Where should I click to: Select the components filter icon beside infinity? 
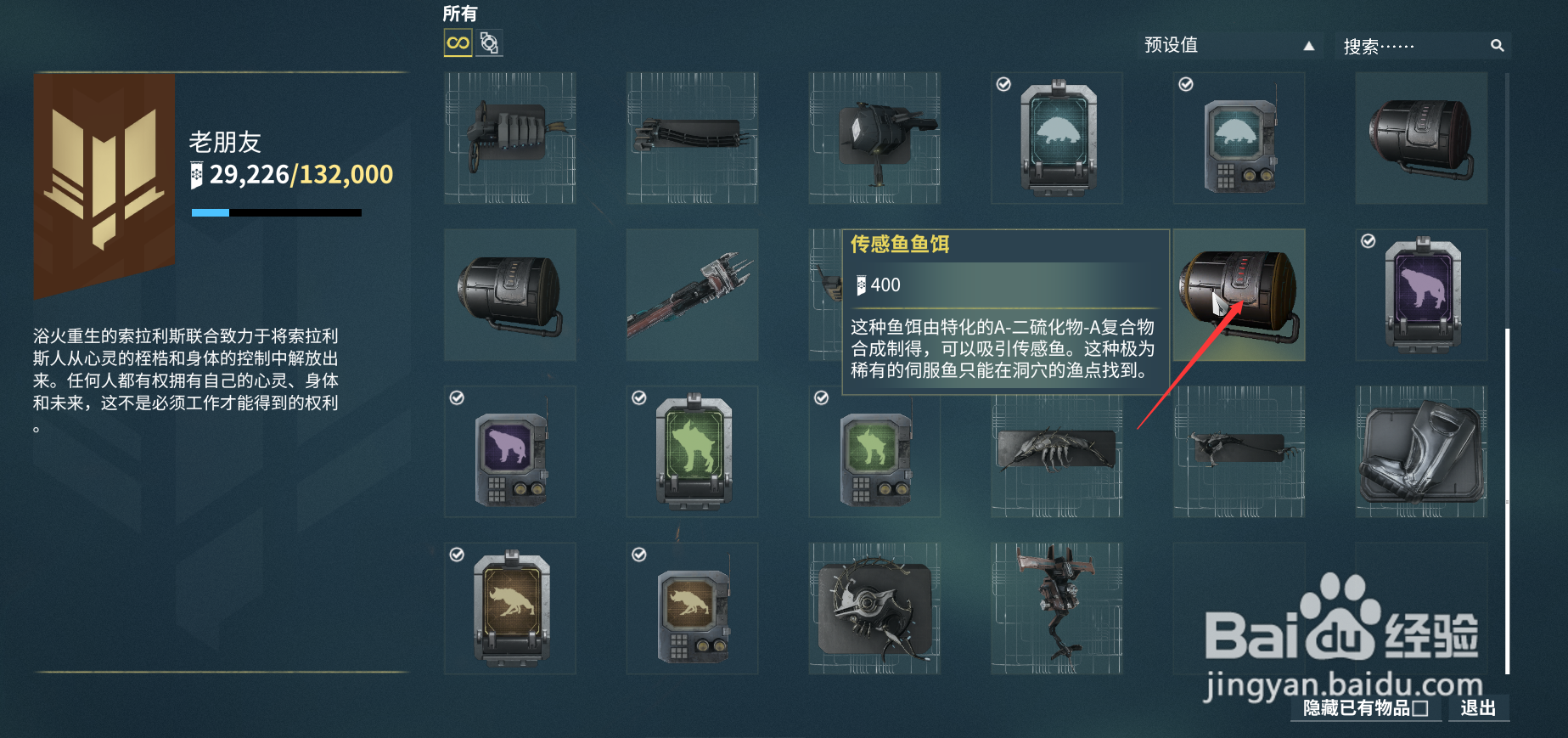point(489,42)
